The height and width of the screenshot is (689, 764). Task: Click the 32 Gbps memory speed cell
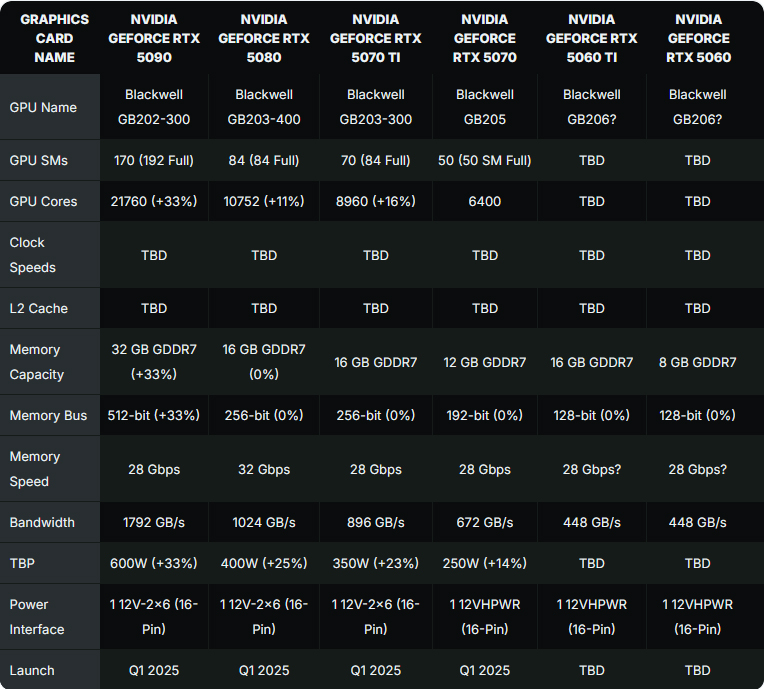pos(264,469)
